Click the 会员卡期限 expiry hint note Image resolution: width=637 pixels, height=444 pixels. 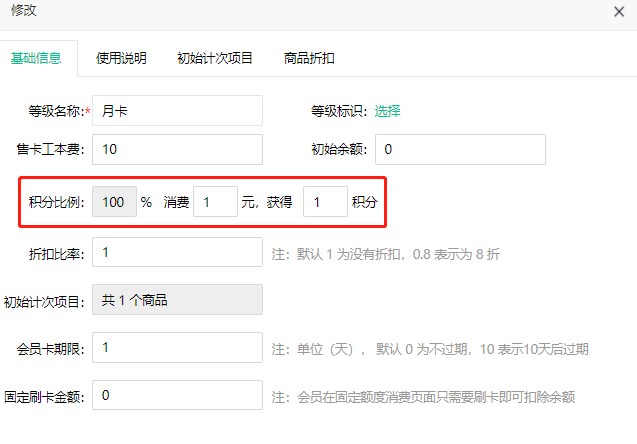coord(429,350)
